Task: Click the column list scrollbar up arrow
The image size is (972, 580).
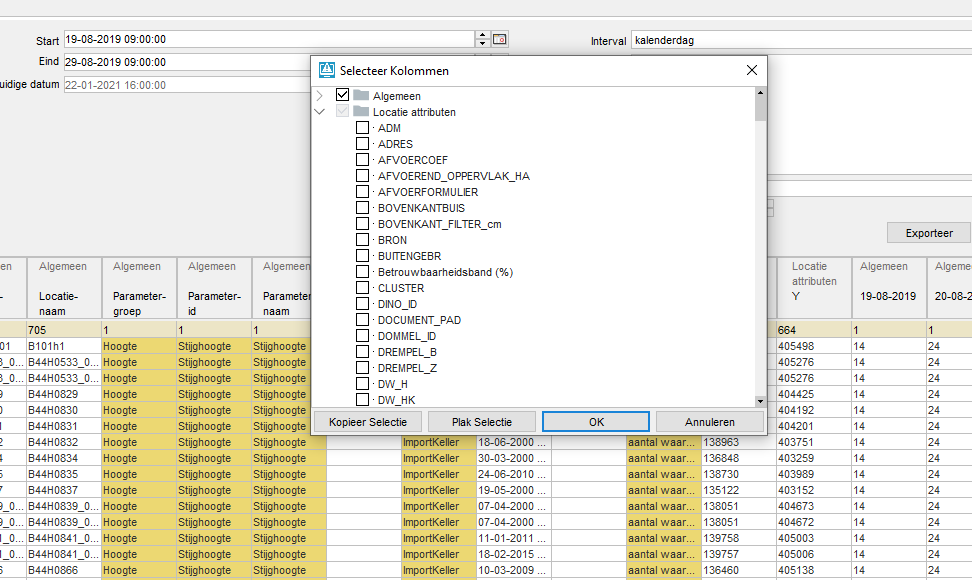Action: (761, 92)
